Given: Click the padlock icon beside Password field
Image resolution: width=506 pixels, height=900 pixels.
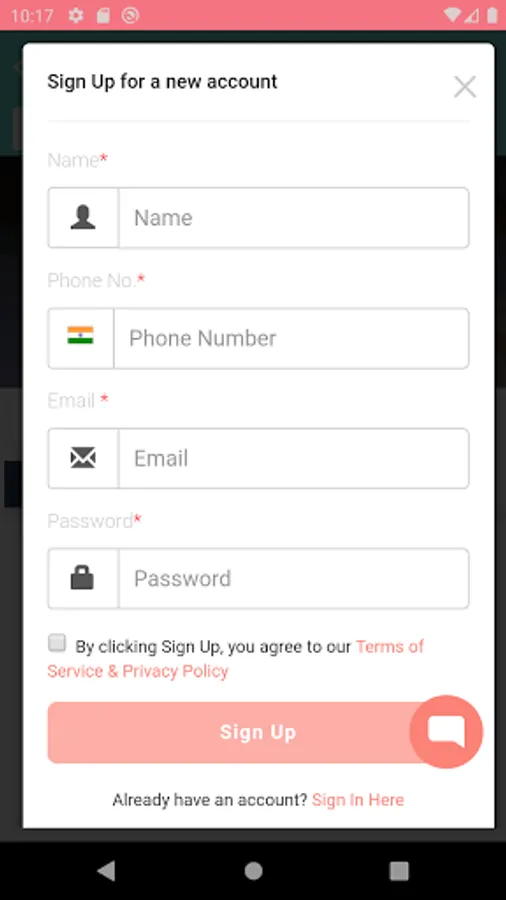Looking at the screenshot, I should 82,578.
